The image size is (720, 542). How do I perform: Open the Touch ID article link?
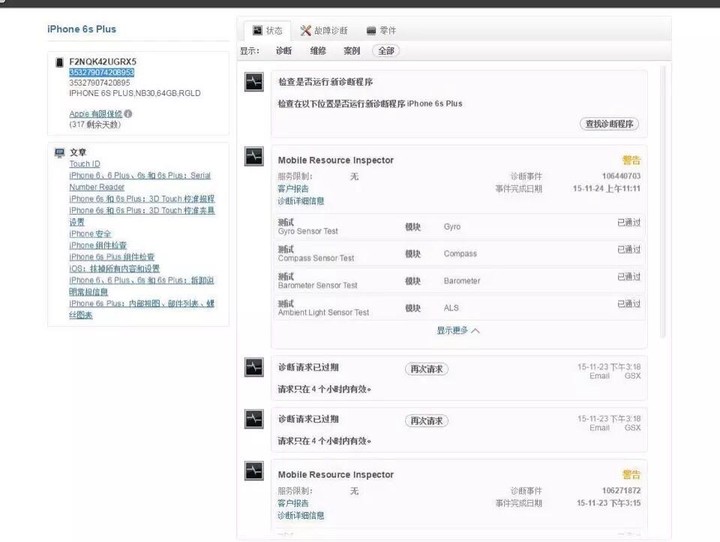84,164
